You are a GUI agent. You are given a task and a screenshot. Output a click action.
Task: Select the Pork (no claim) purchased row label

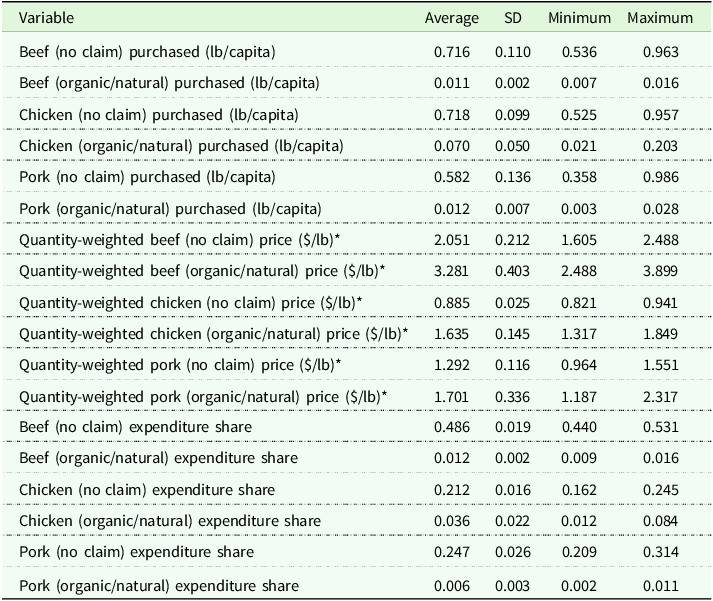point(147,177)
